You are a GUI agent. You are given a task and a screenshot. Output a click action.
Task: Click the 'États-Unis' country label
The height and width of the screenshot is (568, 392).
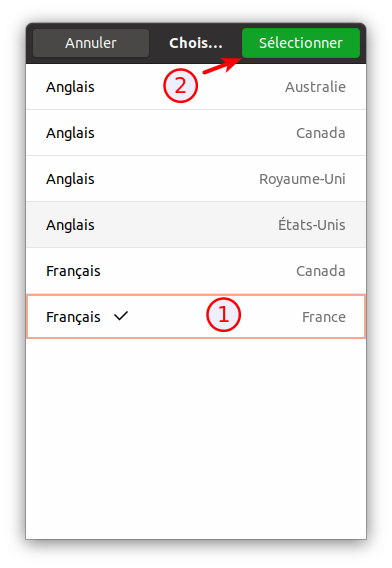pos(312,225)
